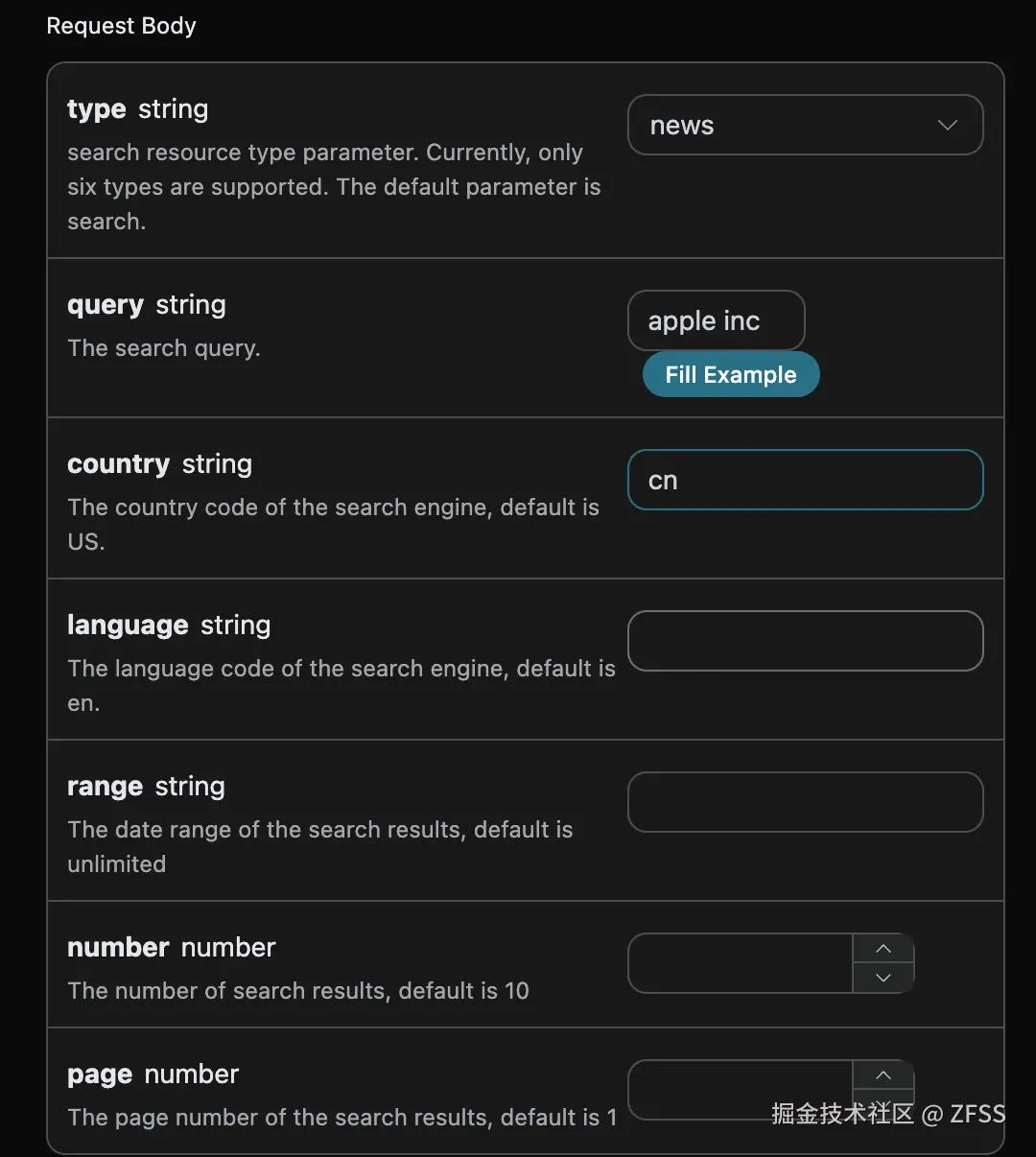Select the empty range input field
1036x1157 pixels.
[x=804, y=802]
